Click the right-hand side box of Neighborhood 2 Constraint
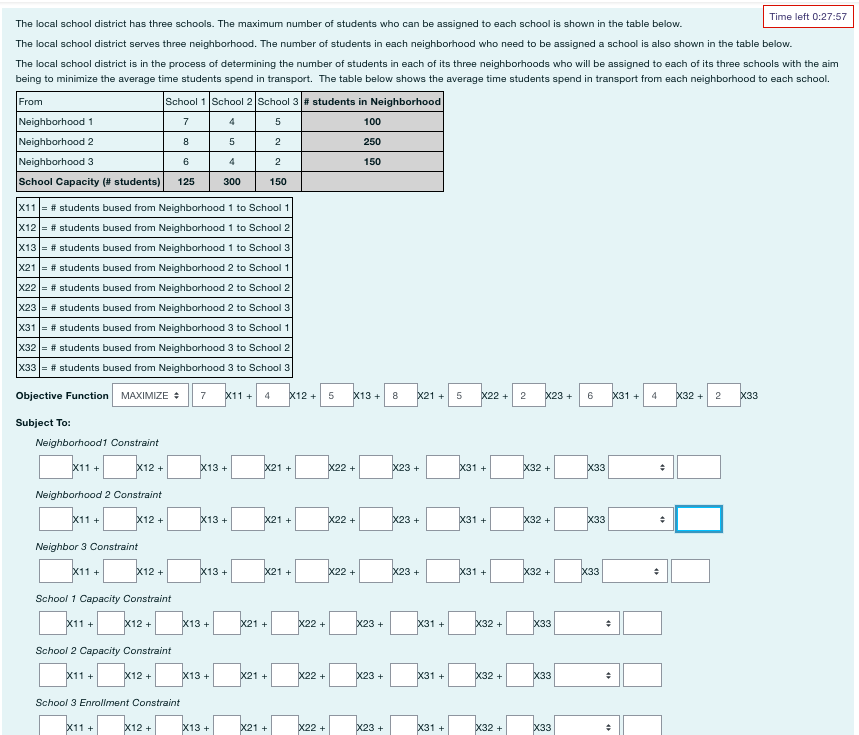The image size is (859, 735). 699,519
